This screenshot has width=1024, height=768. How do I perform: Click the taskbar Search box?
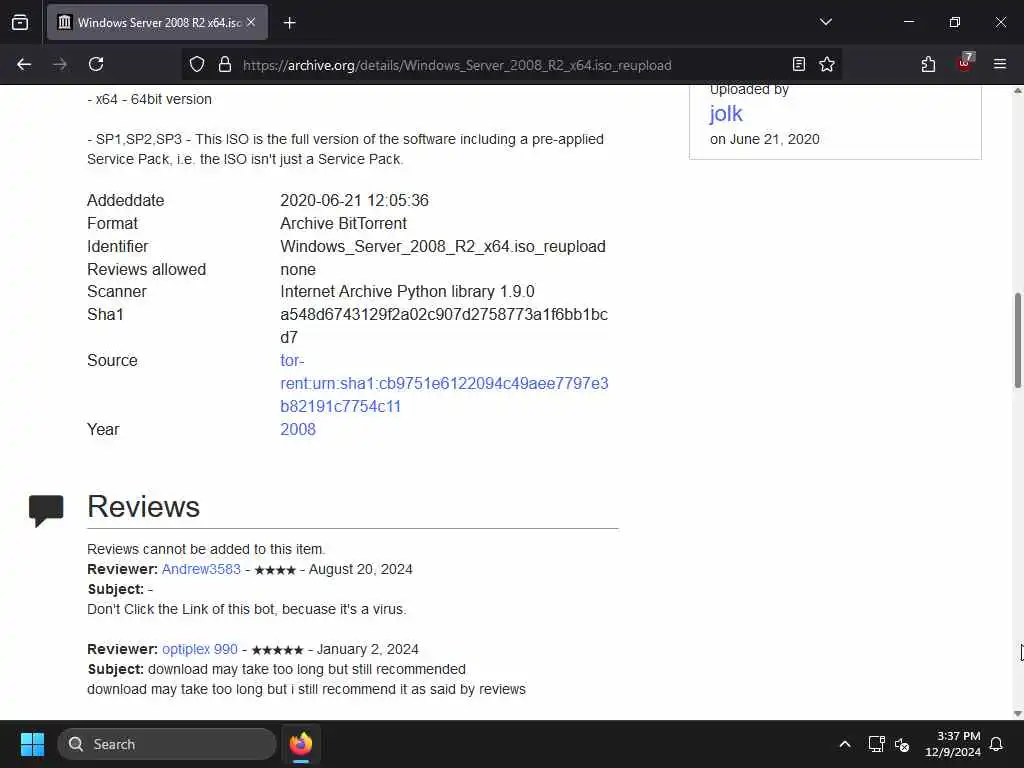point(167,744)
